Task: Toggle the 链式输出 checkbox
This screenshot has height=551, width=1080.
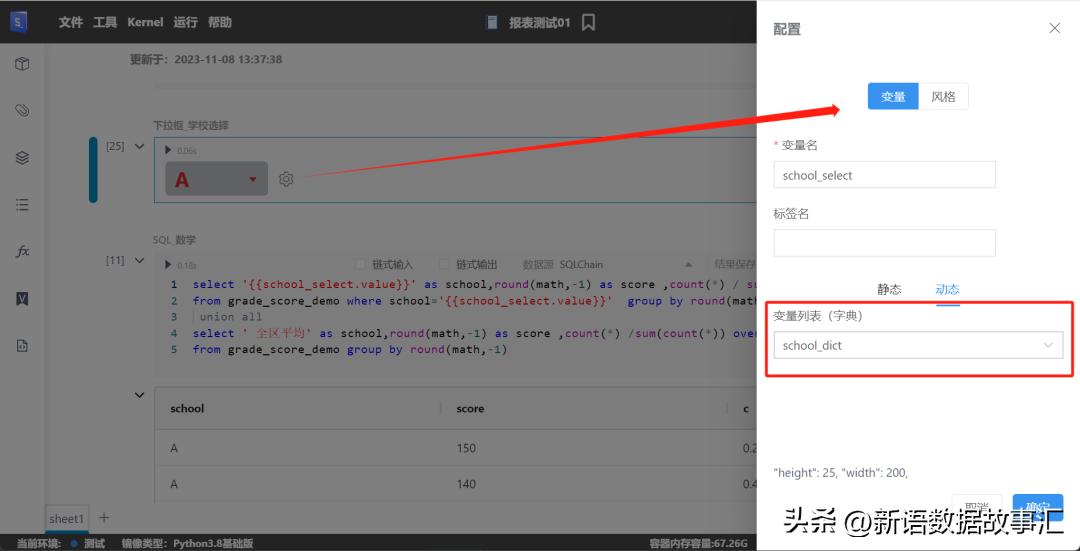Action: 444,264
